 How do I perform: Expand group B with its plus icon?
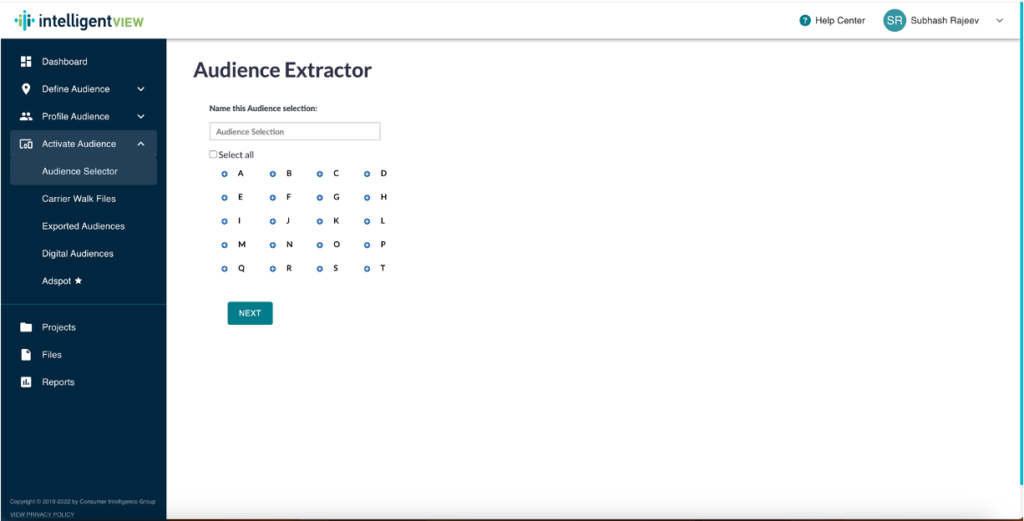click(273, 174)
